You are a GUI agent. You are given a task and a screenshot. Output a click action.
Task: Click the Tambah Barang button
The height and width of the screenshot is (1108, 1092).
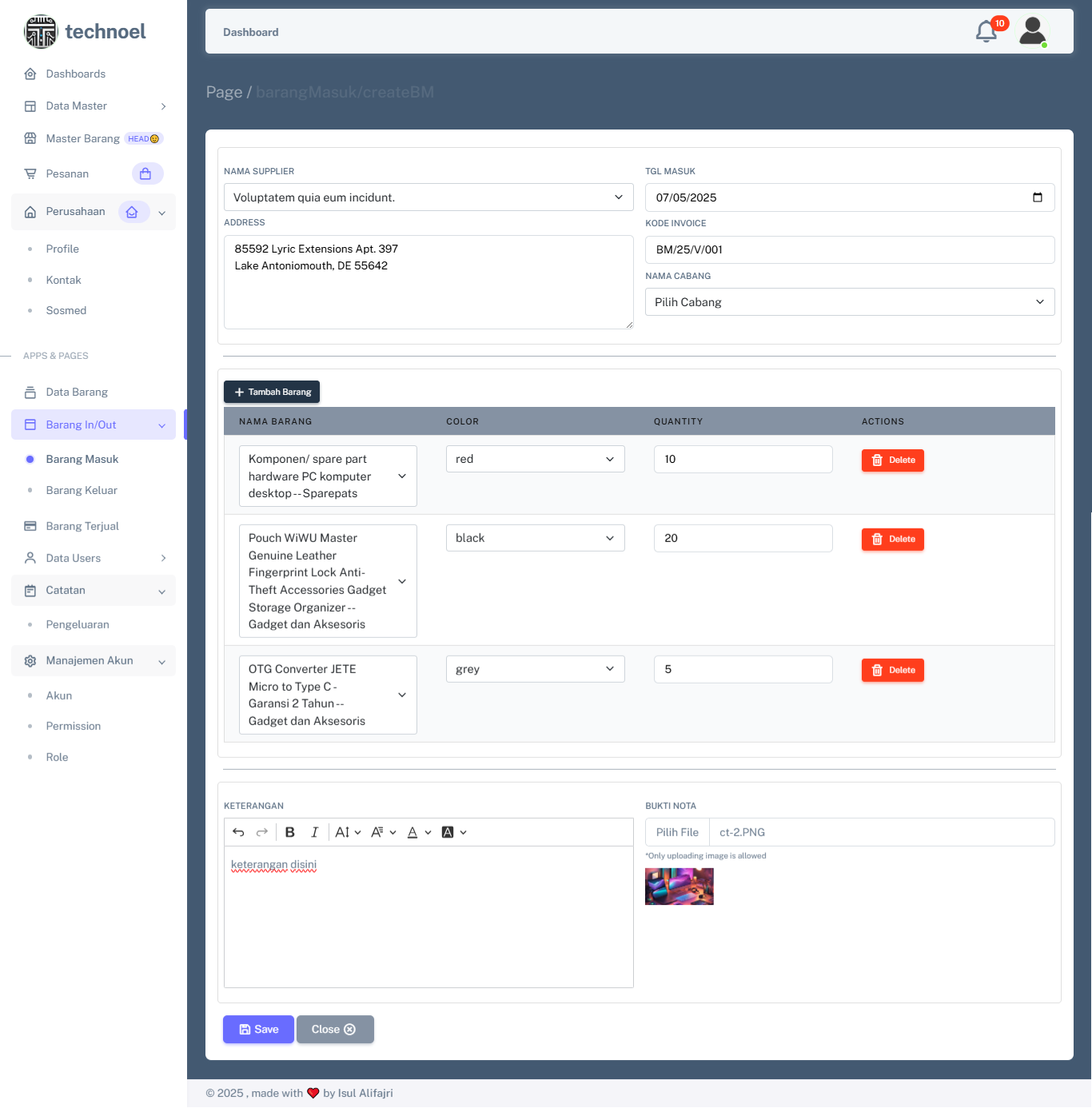(x=272, y=392)
